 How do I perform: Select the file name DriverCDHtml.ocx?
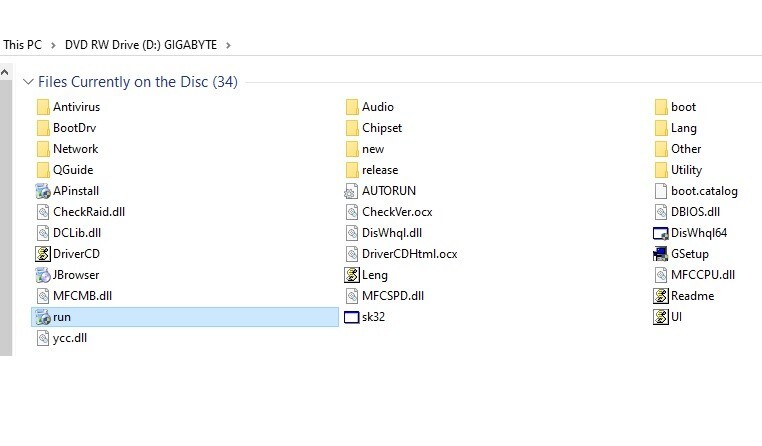point(410,254)
